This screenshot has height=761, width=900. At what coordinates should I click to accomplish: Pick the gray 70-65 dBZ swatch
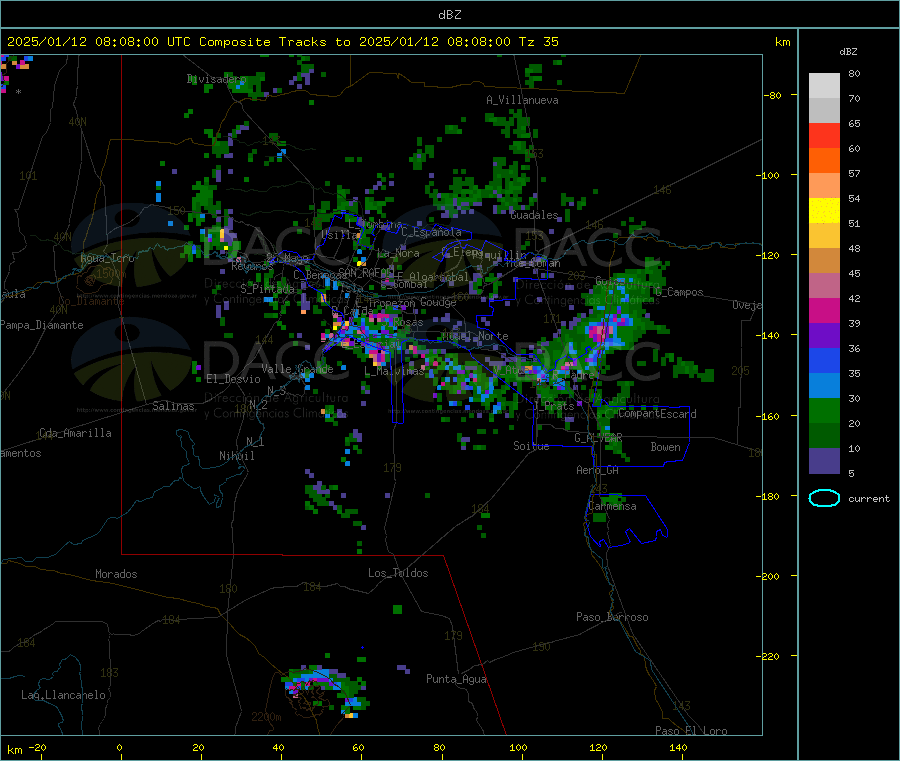[824, 111]
